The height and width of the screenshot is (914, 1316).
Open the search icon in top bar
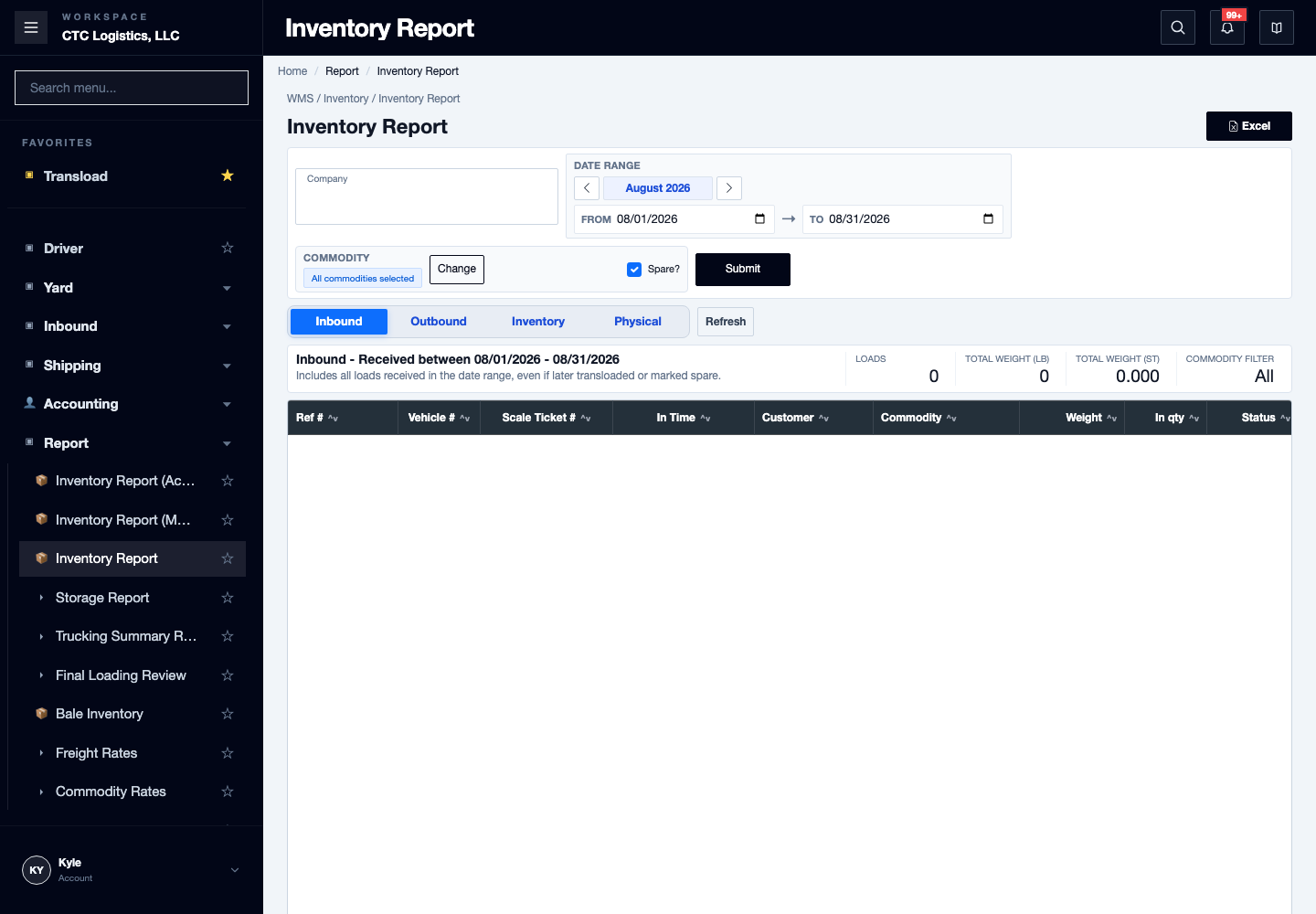coord(1178,27)
